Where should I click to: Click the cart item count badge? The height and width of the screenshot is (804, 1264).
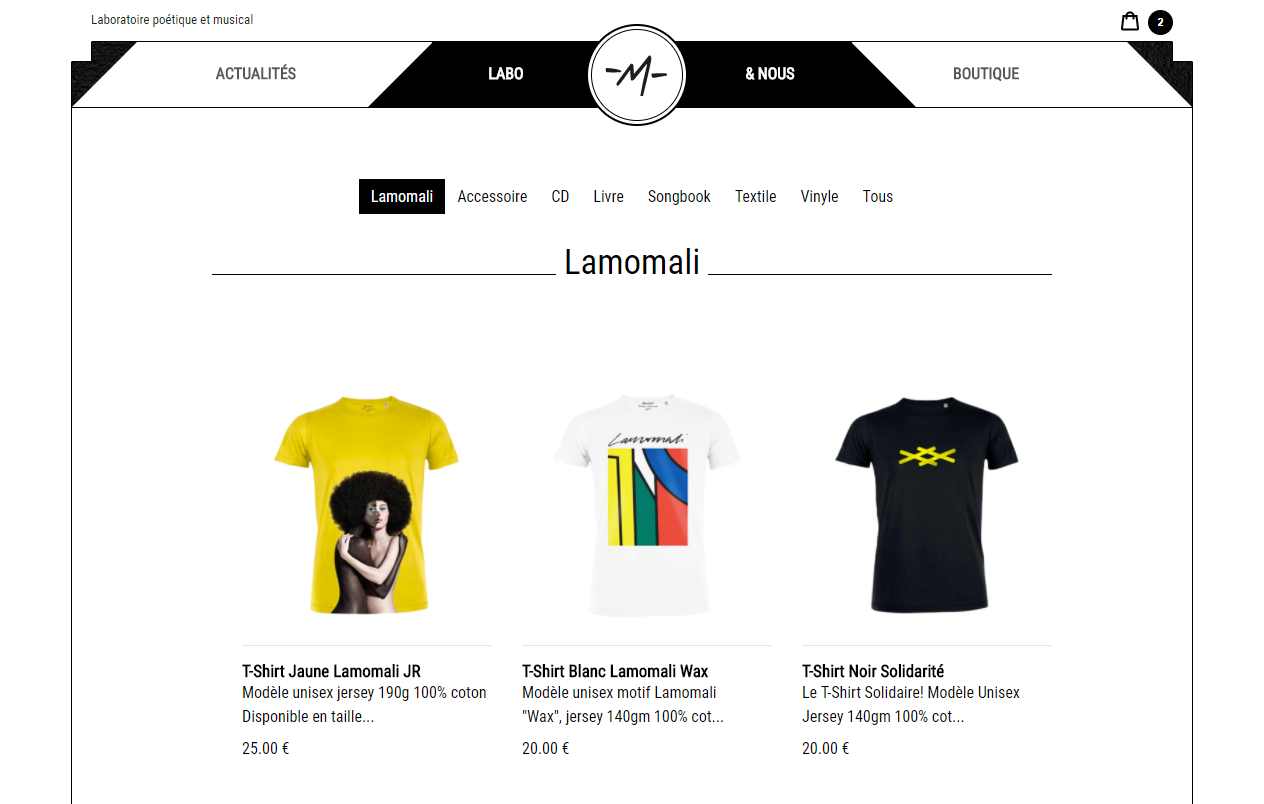click(1160, 22)
